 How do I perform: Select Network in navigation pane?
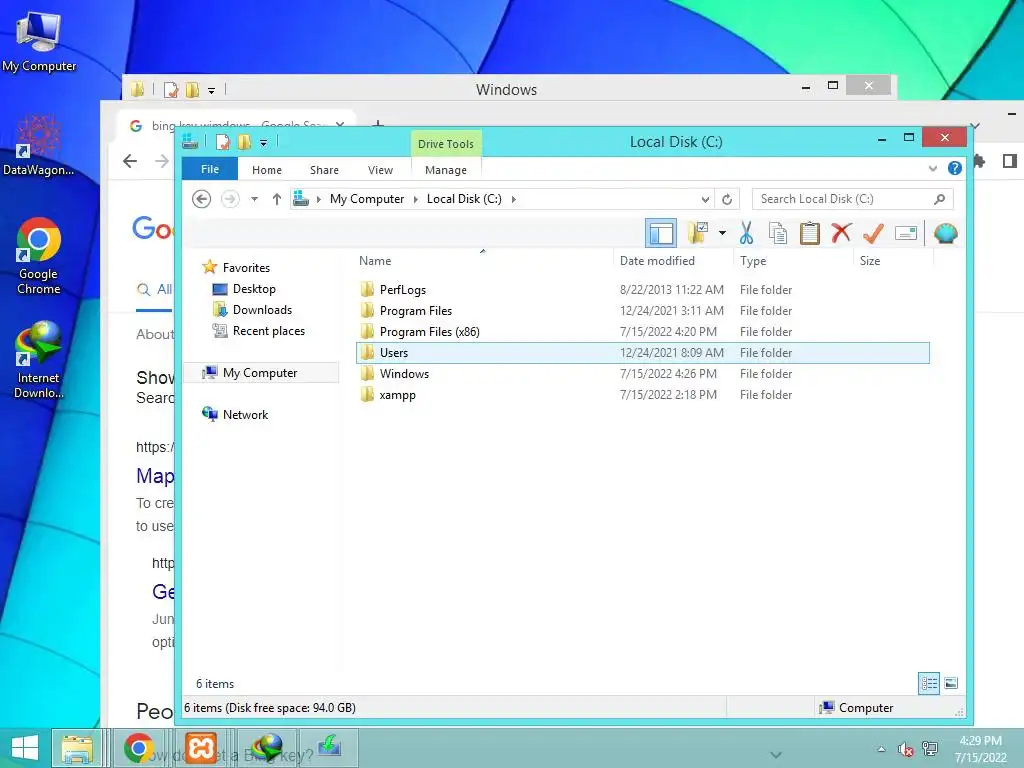[x=246, y=415]
